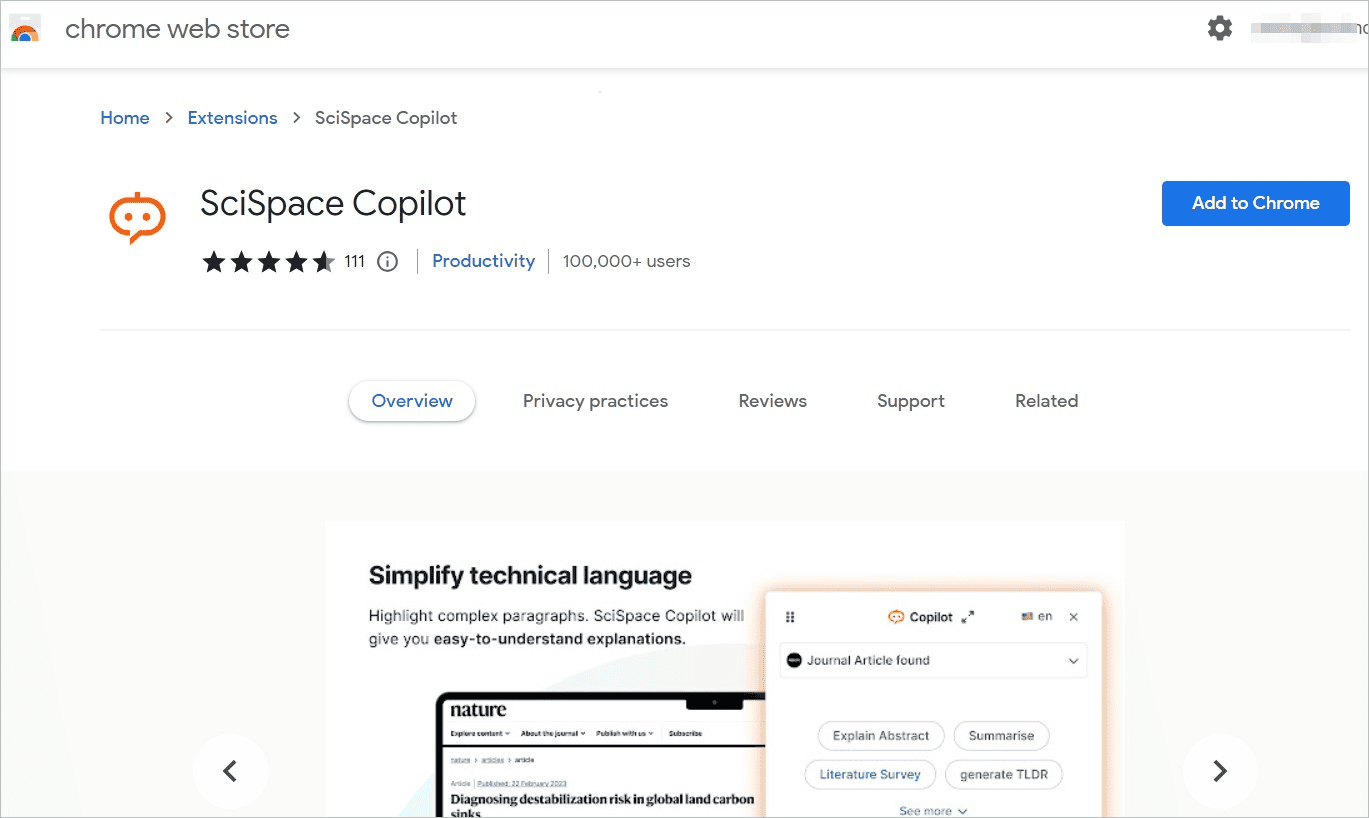Open the settings gear icon
Screen dimensions: 1369x818
pos(1220,28)
